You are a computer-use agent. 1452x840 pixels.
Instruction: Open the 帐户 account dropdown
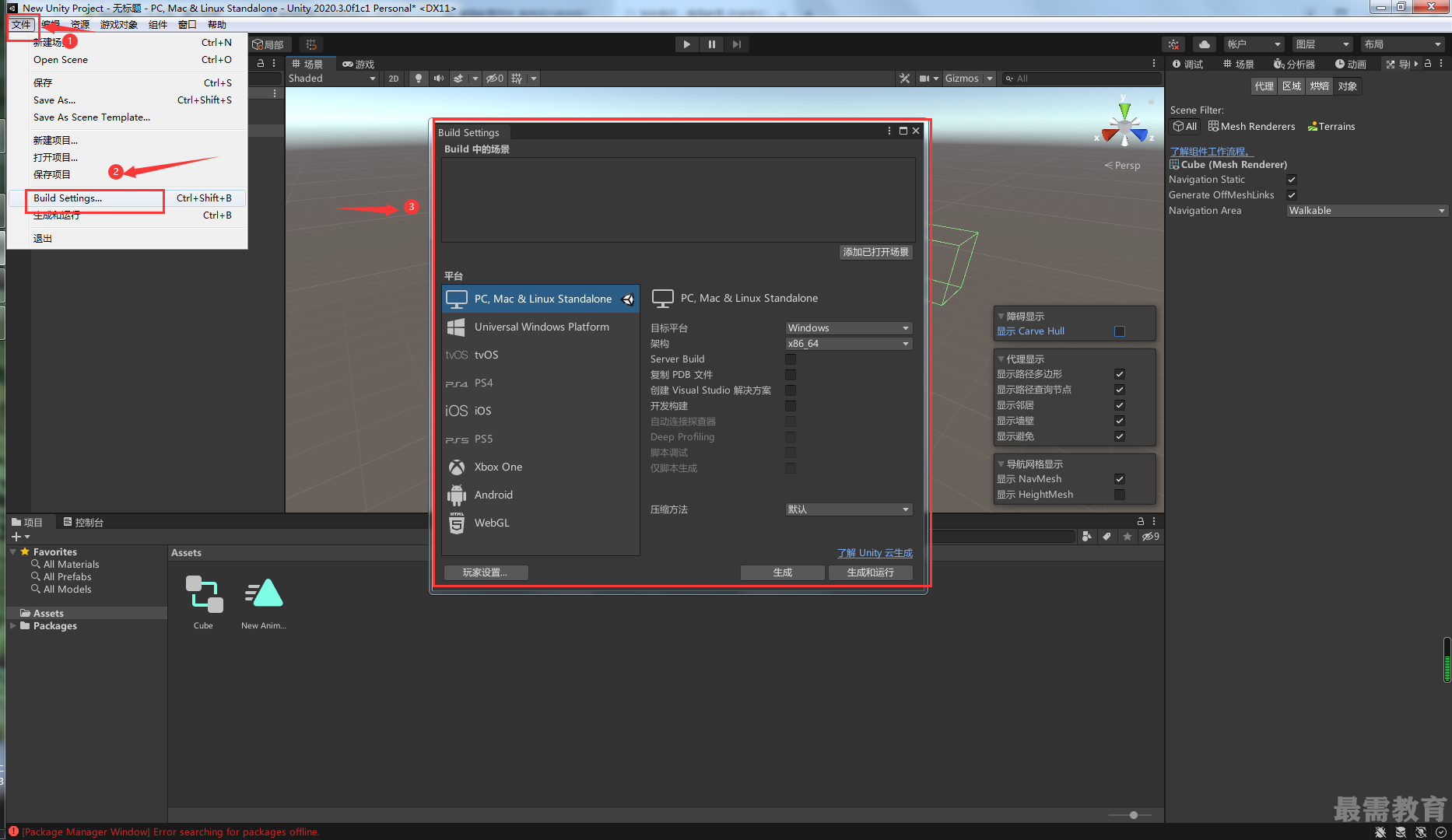click(1254, 44)
